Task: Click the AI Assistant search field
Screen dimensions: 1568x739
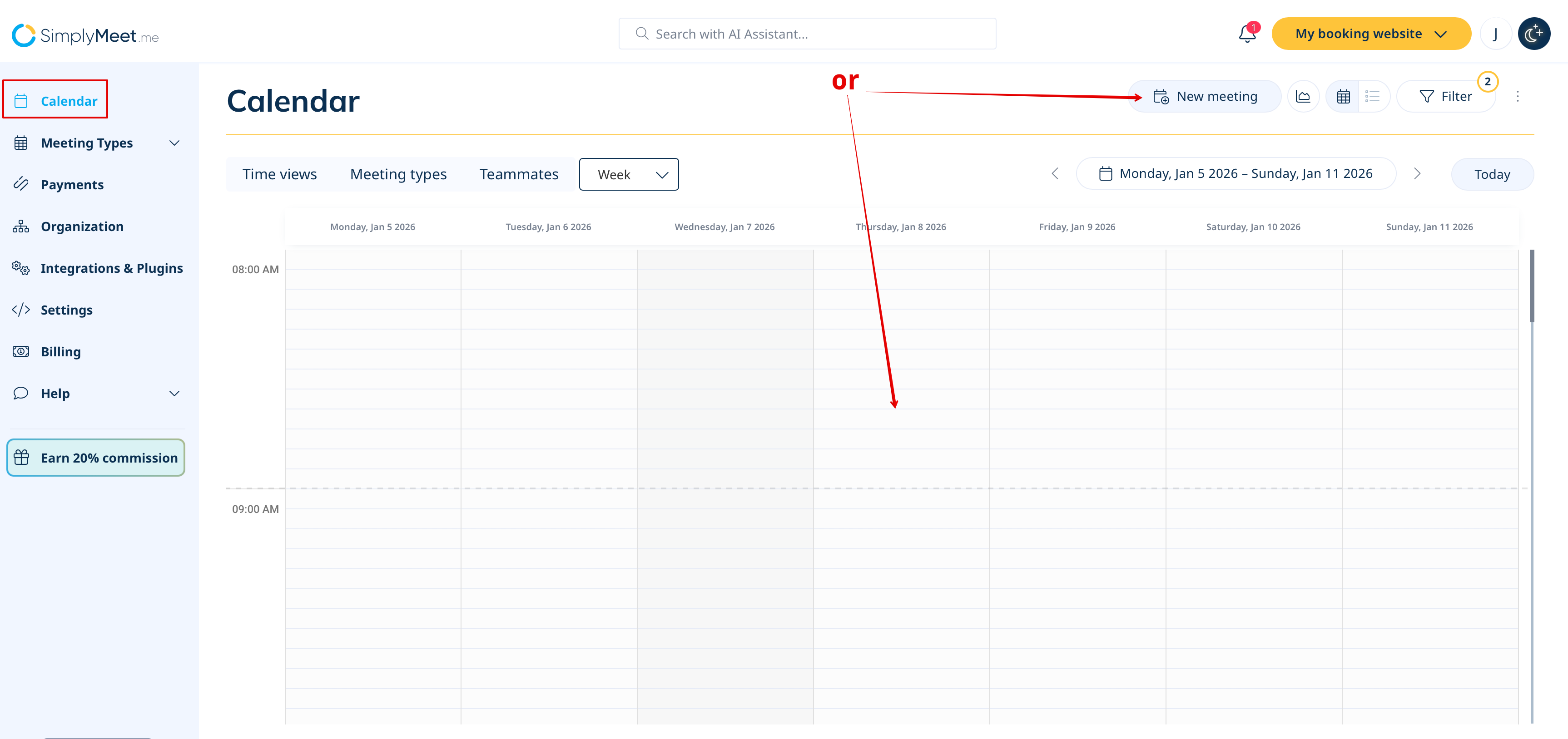Action: click(x=807, y=34)
